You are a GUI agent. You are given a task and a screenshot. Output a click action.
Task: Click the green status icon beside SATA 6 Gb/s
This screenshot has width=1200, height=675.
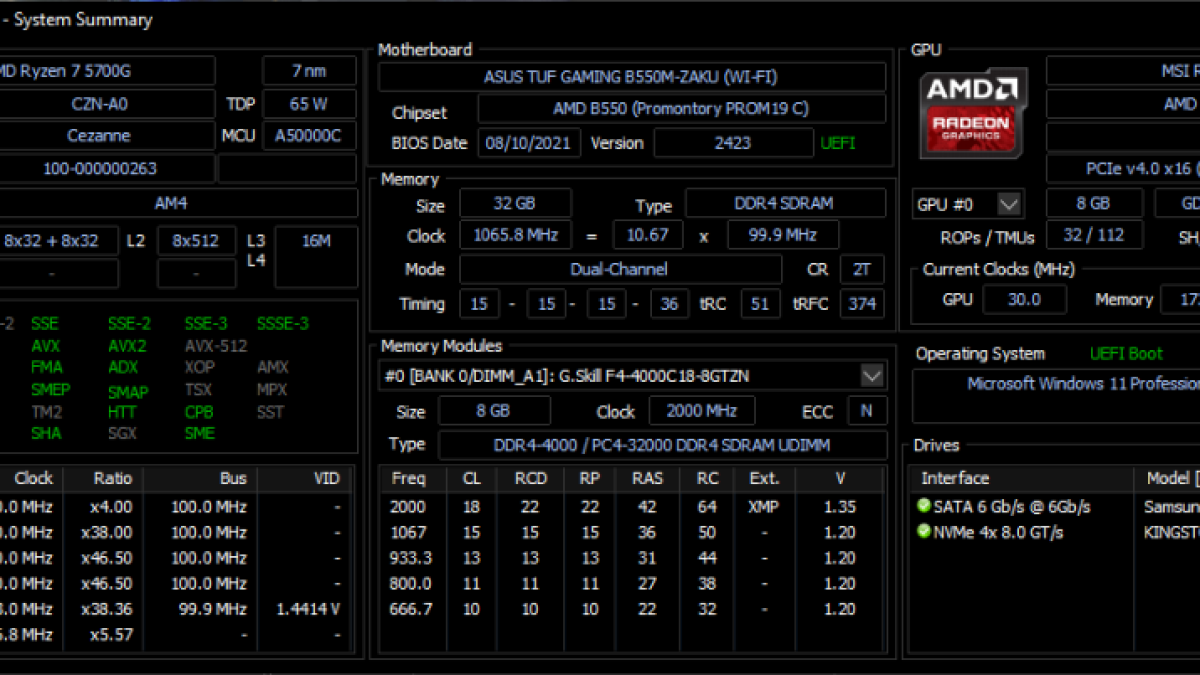coord(923,506)
